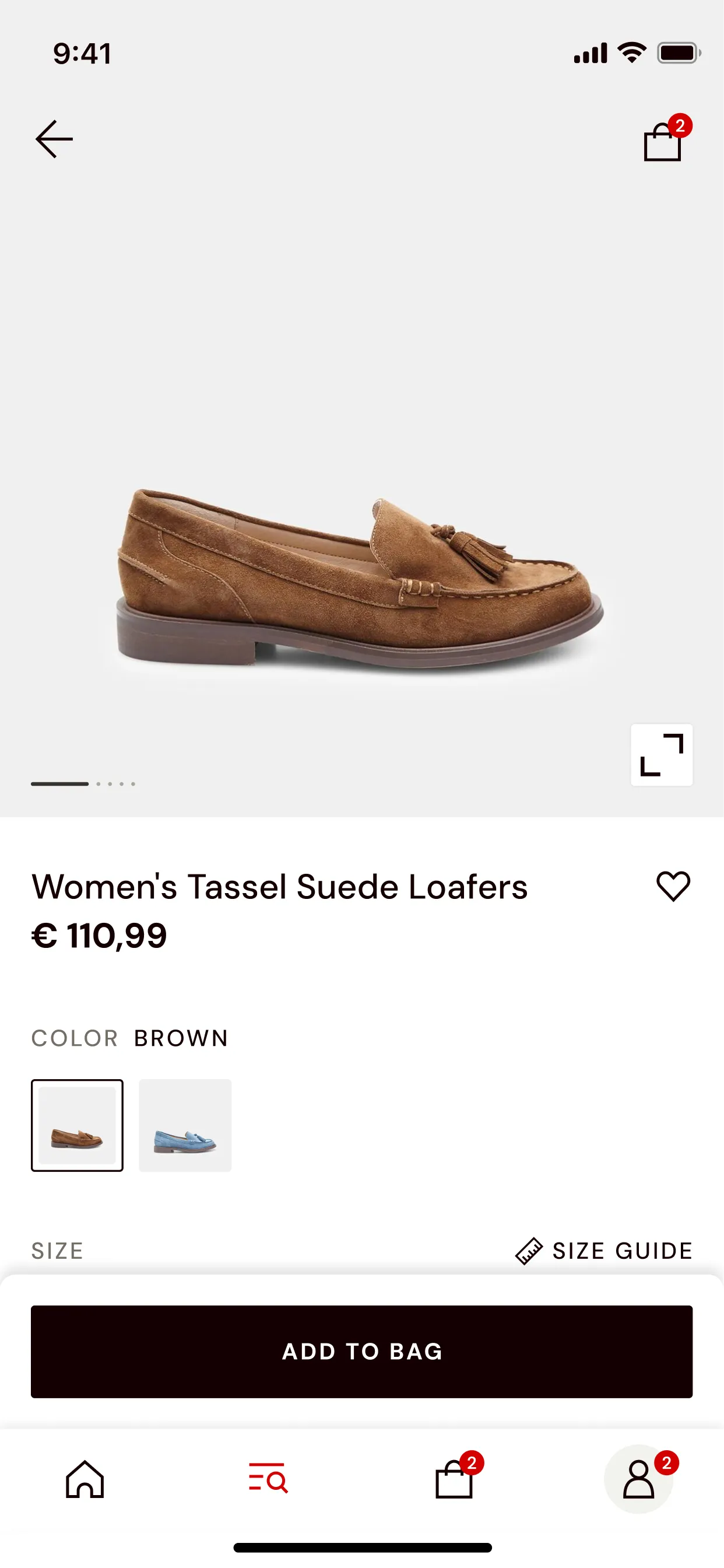This screenshot has width=724, height=1568.
Task: Open the SIZE GUIDE link
Action: (x=622, y=1251)
